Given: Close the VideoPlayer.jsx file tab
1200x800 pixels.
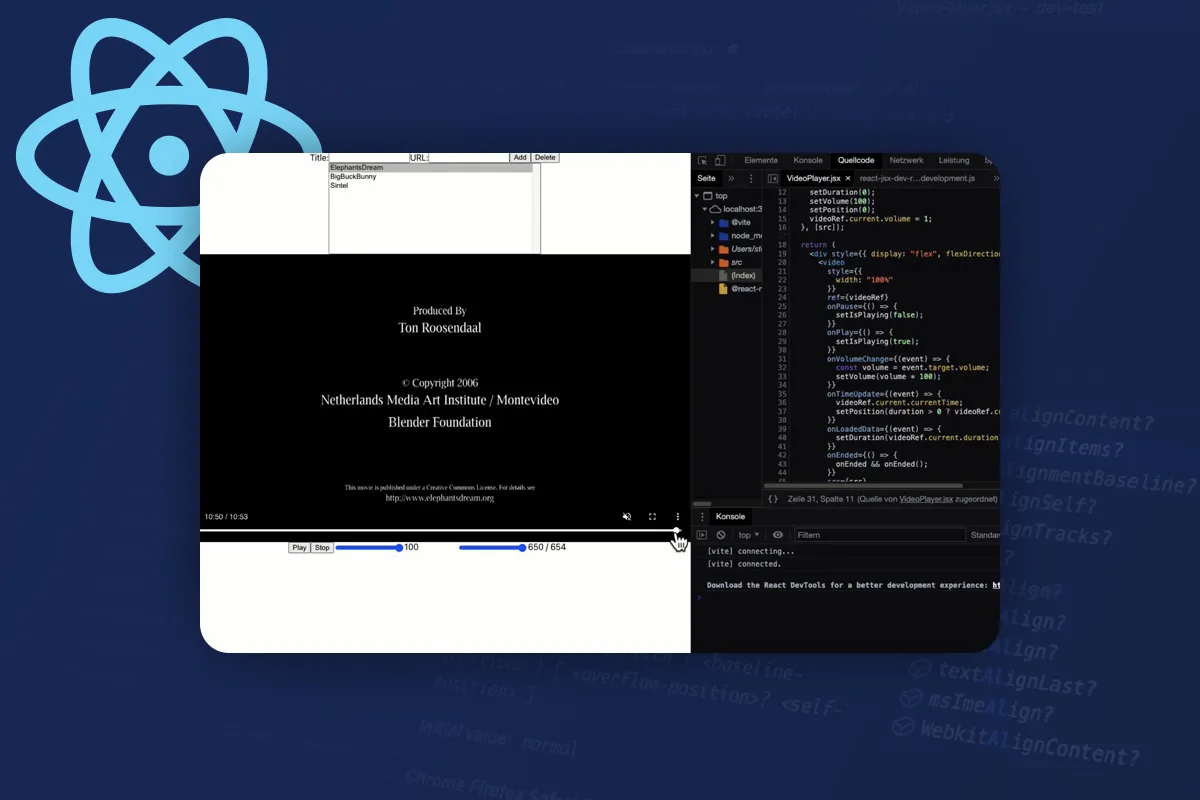Looking at the screenshot, I should (x=848, y=178).
